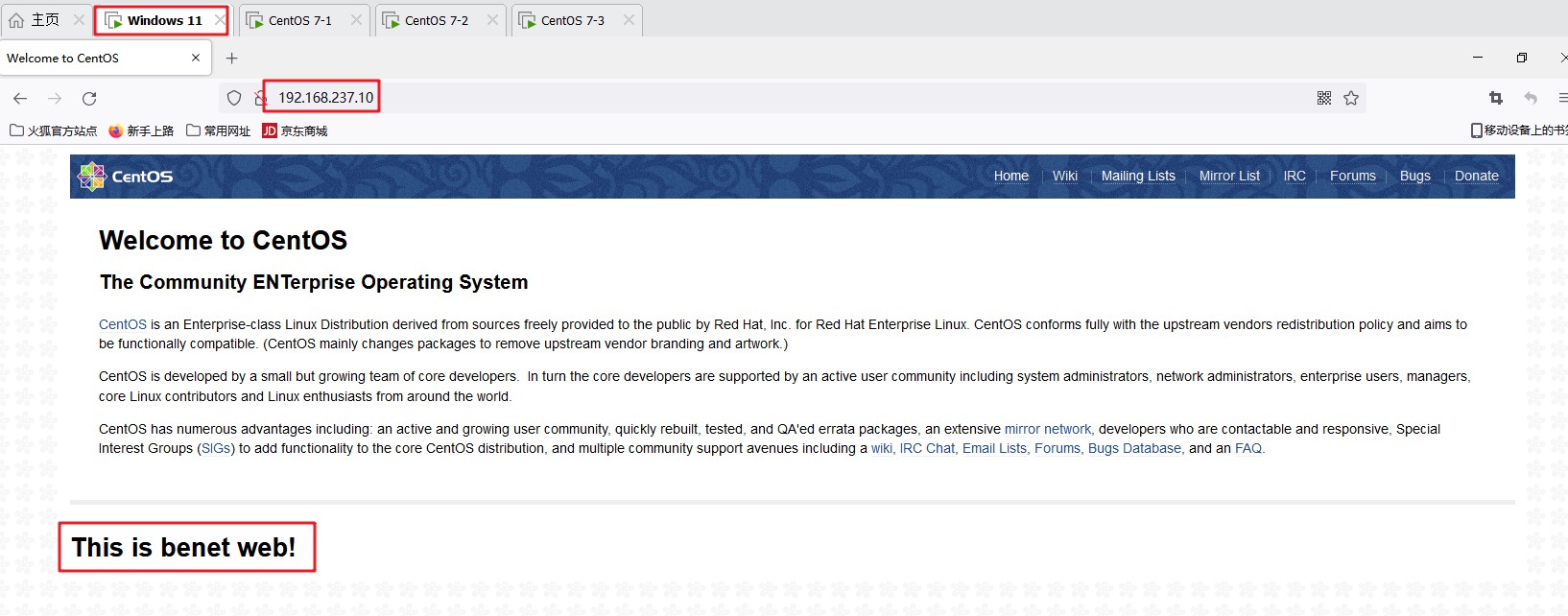
Task: Click the tracking protection shield icon
Action: [x=234, y=98]
